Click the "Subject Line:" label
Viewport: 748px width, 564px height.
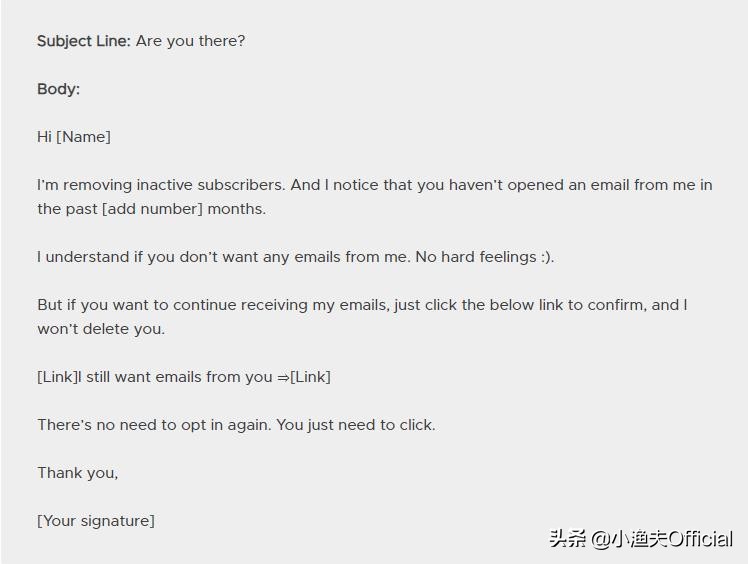[84, 41]
